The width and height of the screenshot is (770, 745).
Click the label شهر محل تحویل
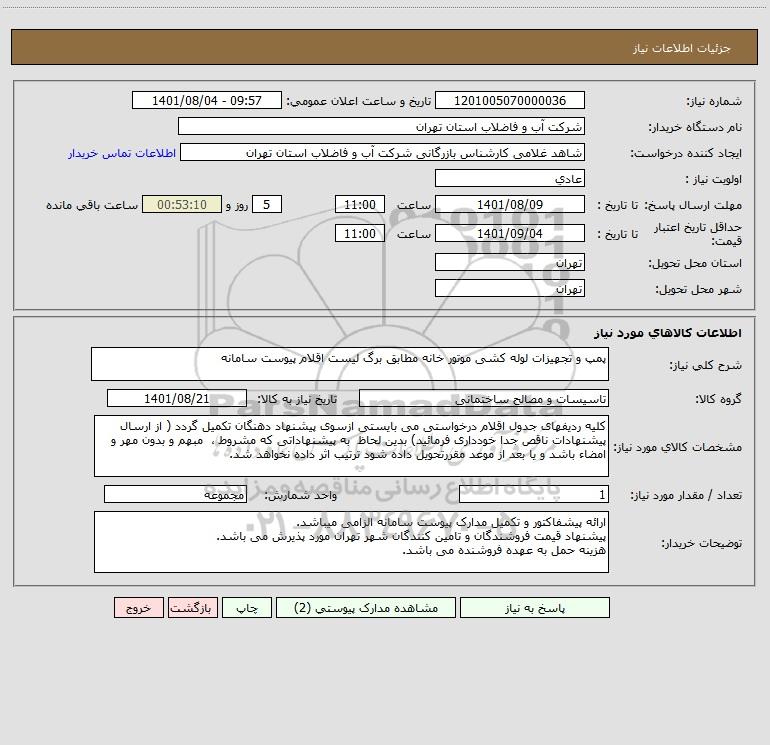click(699, 290)
